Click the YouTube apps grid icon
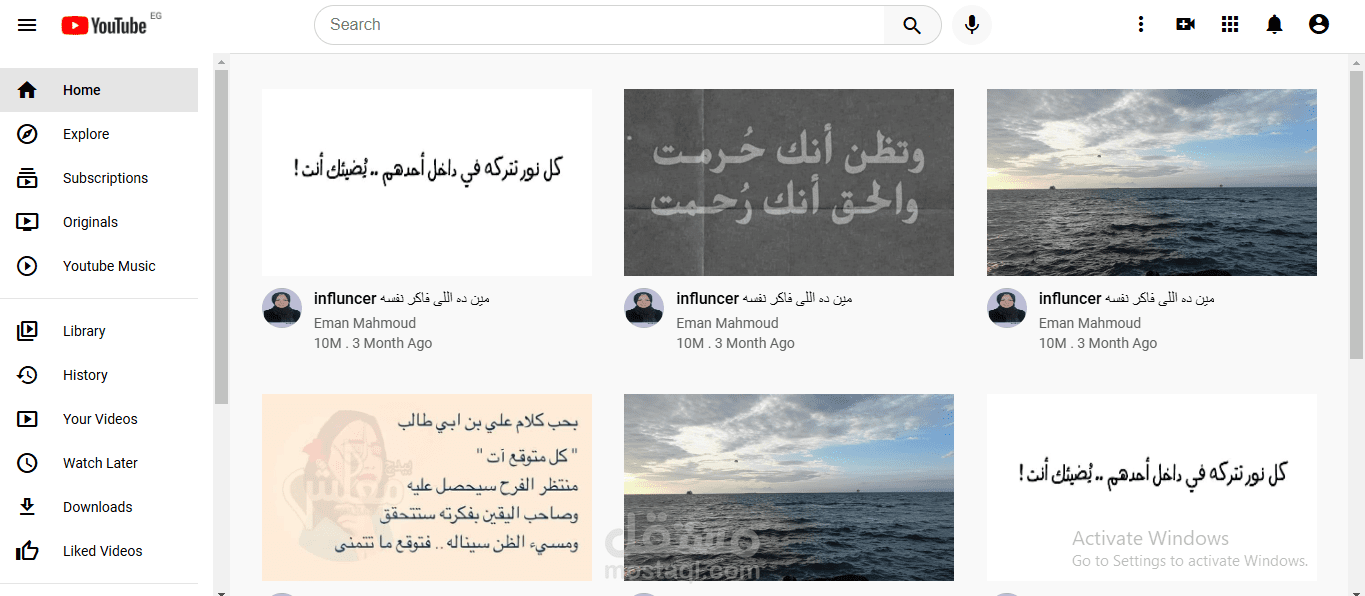1365x596 pixels. point(1229,23)
